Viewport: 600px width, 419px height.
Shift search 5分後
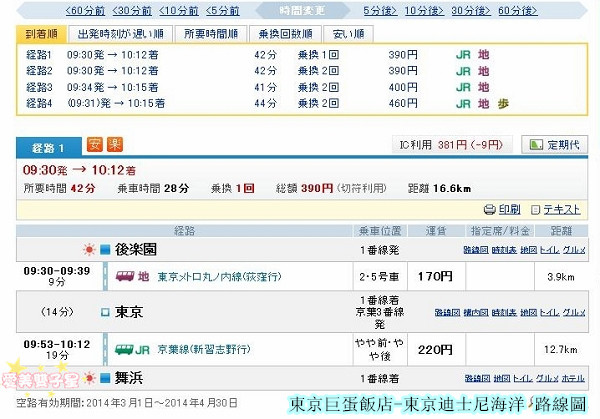click(380, 11)
